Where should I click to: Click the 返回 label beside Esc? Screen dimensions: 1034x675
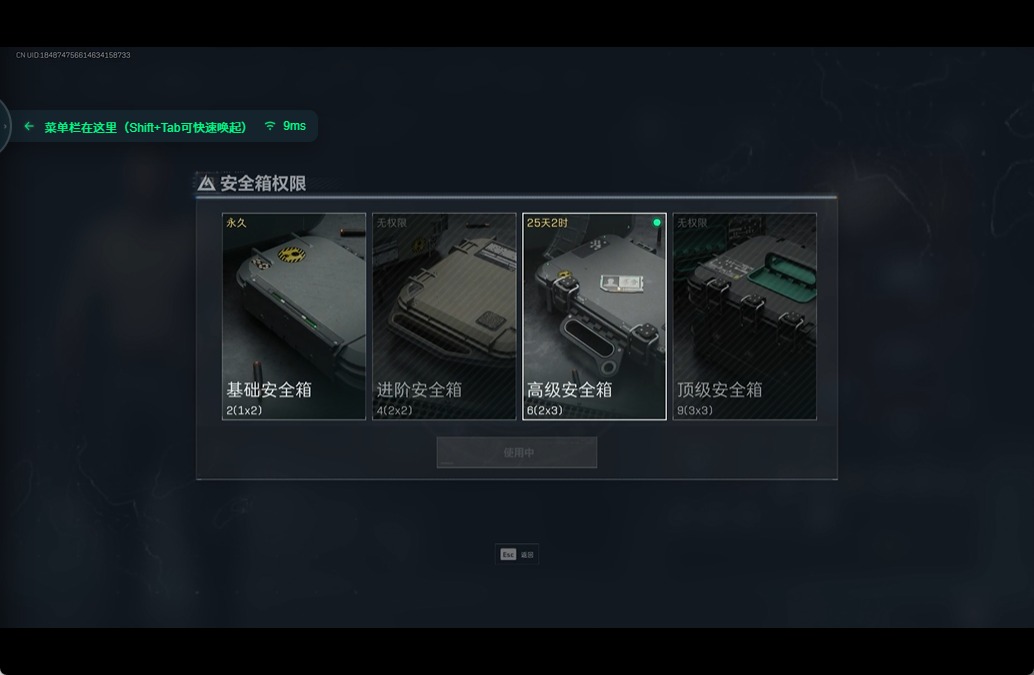pos(527,555)
